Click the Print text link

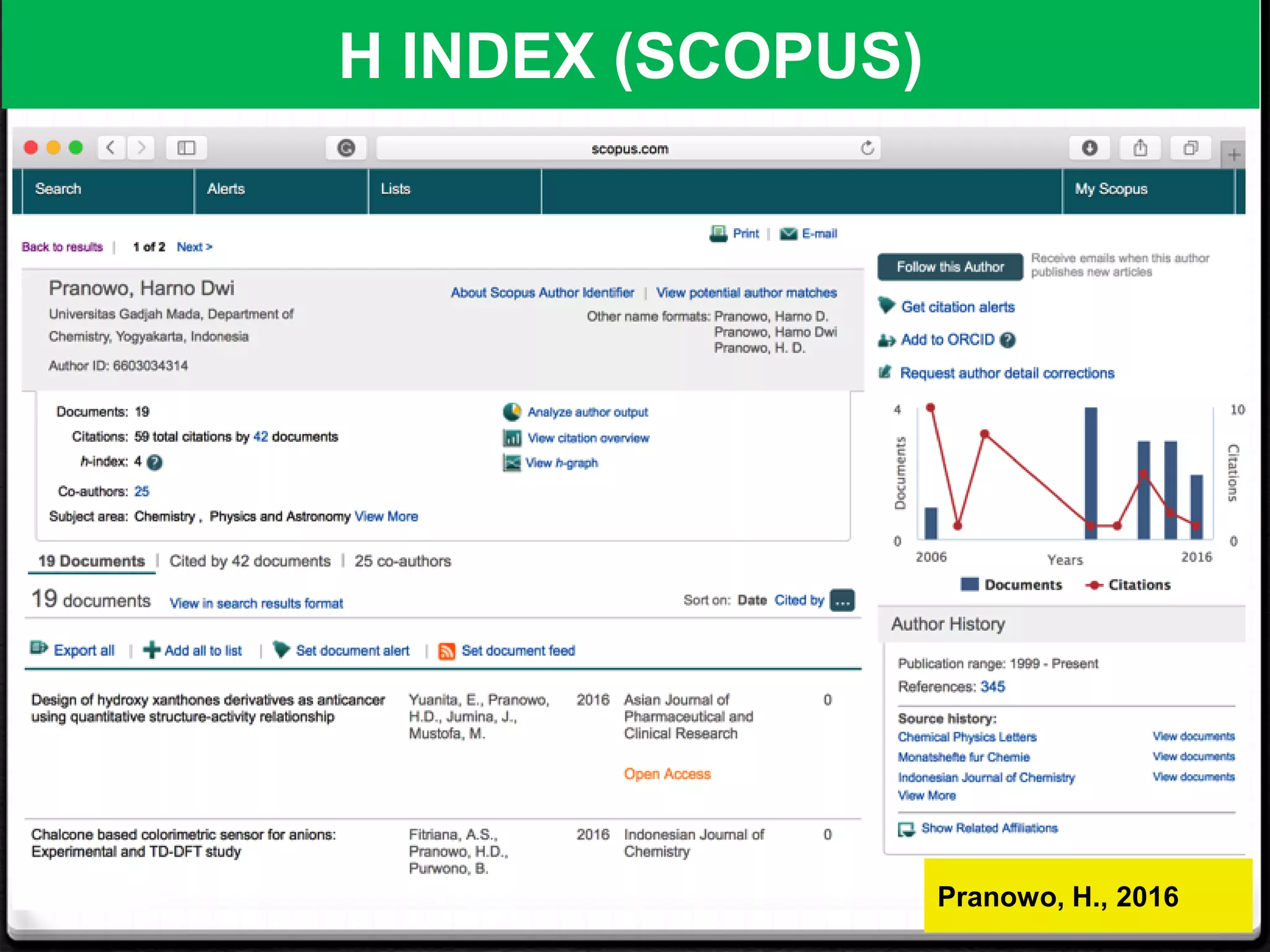click(x=745, y=234)
